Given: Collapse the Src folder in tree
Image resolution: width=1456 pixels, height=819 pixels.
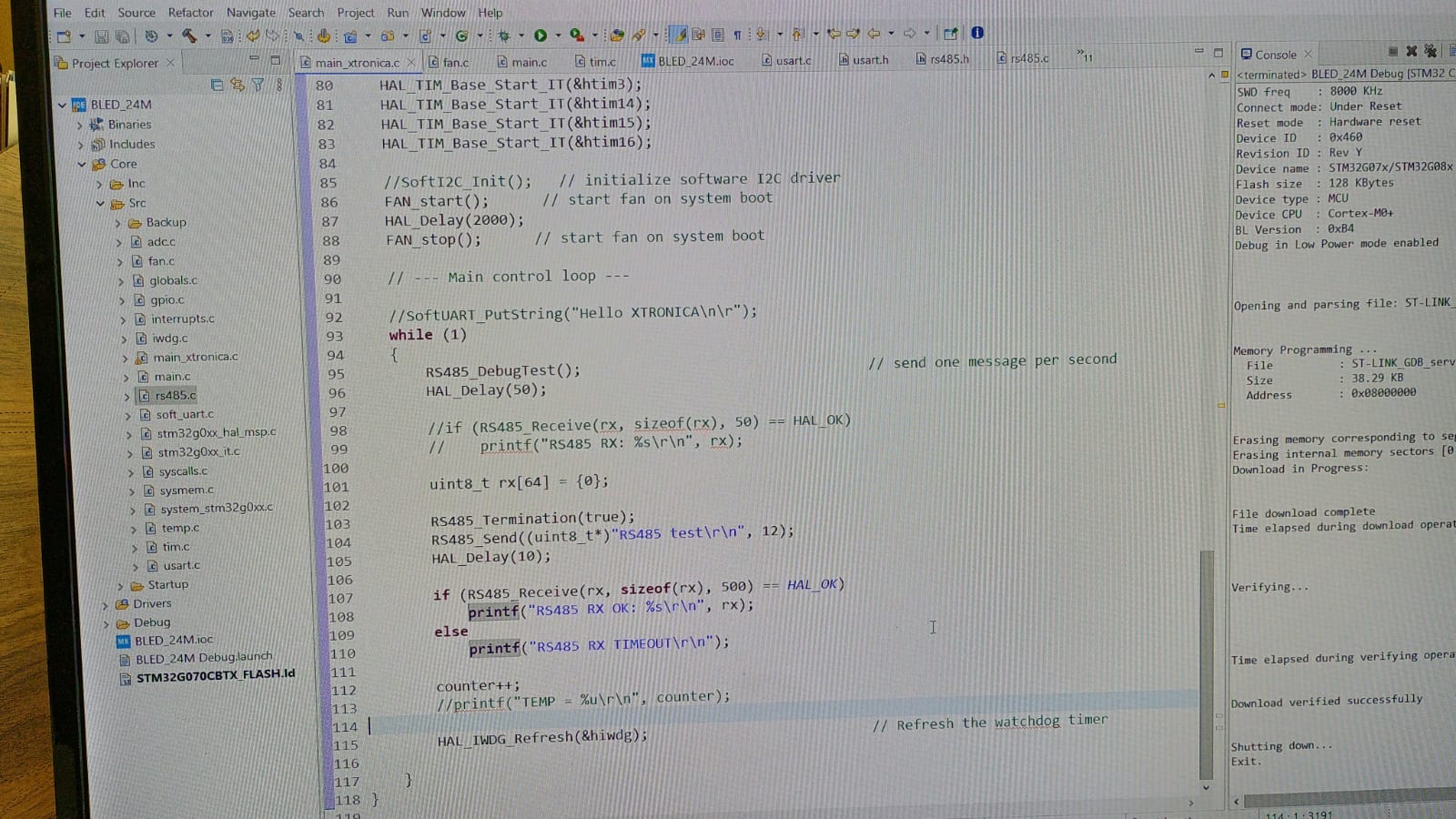Looking at the screenshot, I should 101,203.
